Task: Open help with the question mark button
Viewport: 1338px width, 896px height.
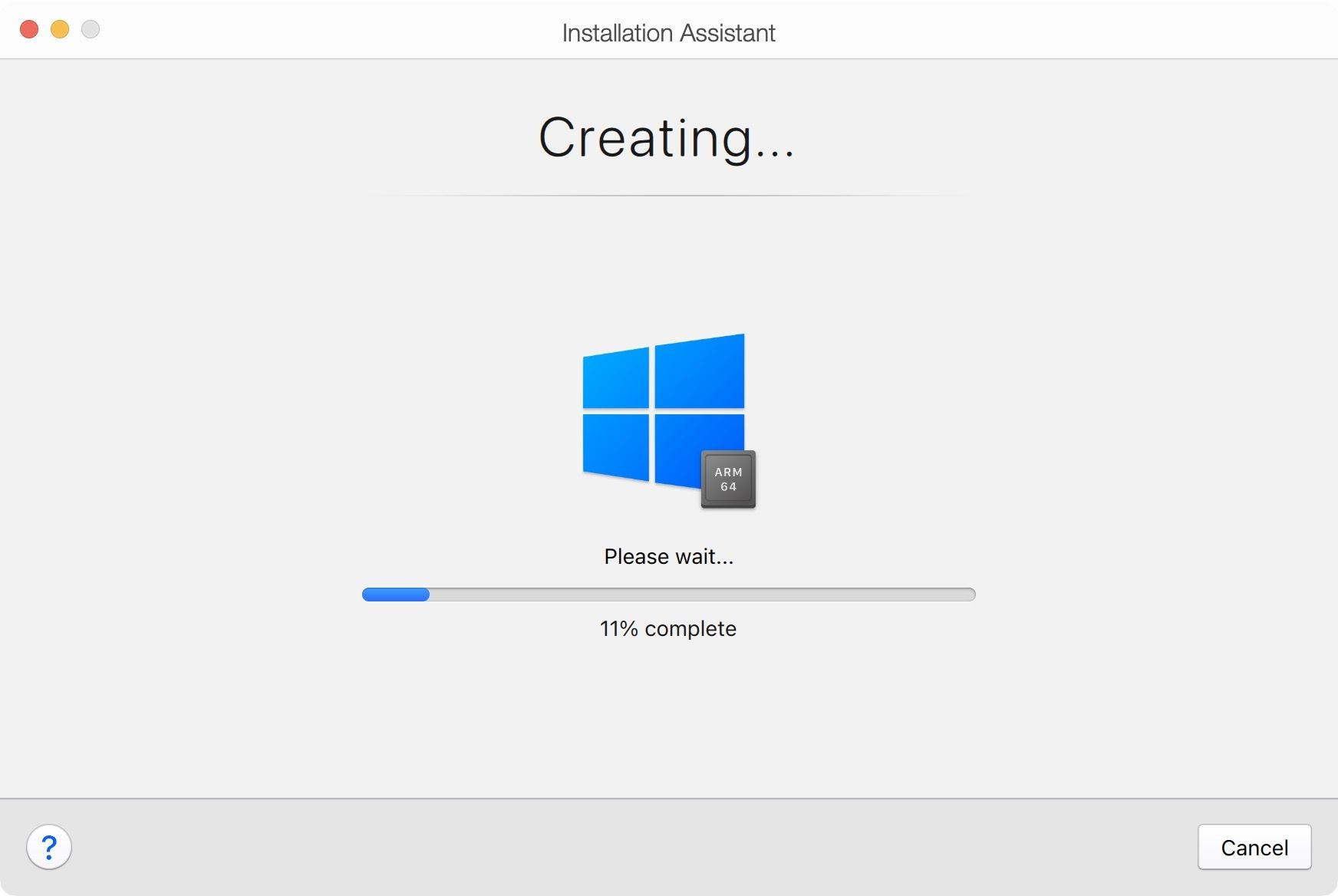Action: point(49,847)
